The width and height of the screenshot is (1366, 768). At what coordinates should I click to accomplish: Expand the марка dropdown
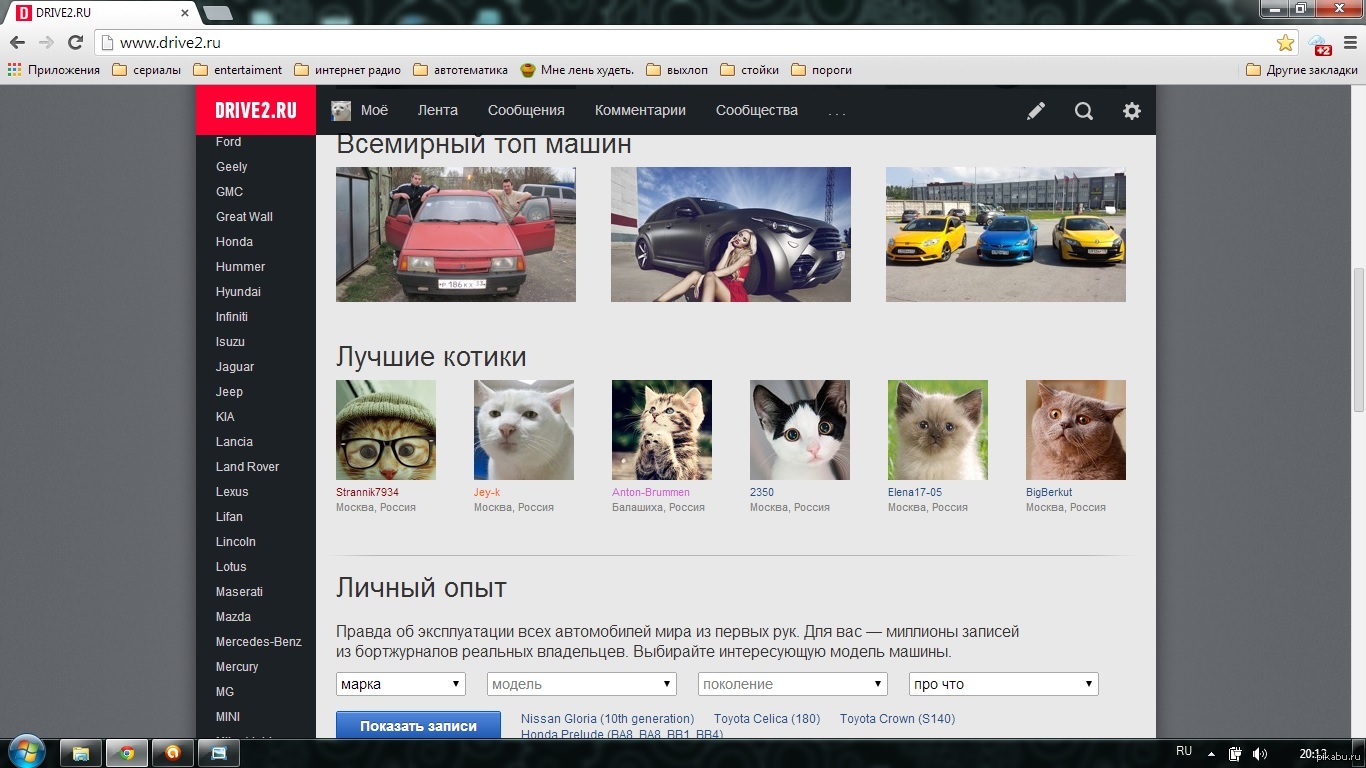point(401,684)
